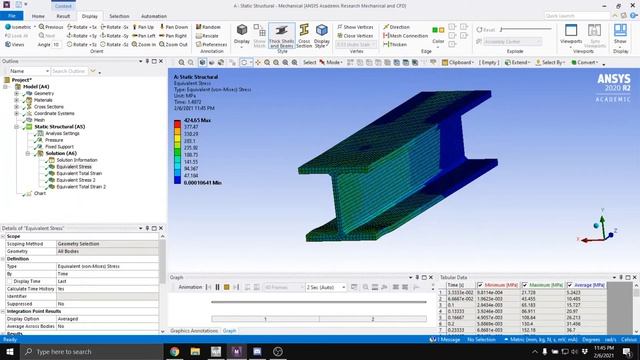Click the Random annotation button
The height and width of the screenshot is (360, 640).
(208, 27)
